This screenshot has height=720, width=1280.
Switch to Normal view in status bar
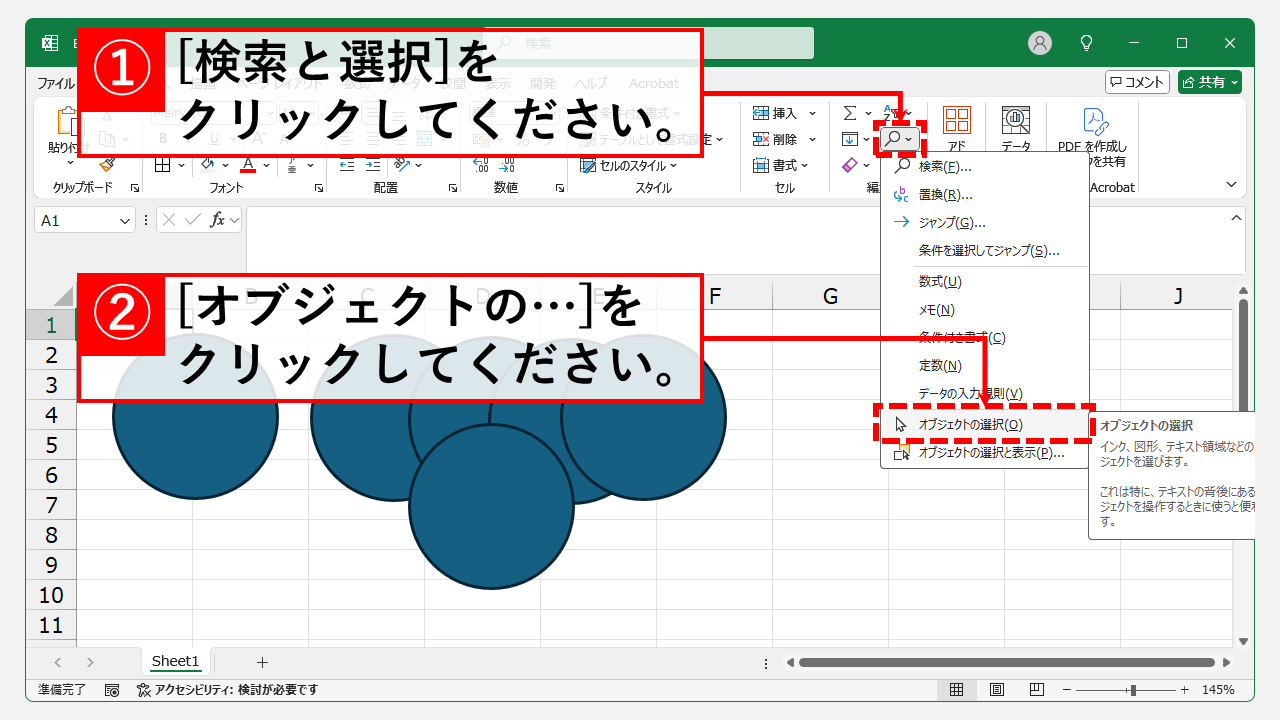[956, 690]
